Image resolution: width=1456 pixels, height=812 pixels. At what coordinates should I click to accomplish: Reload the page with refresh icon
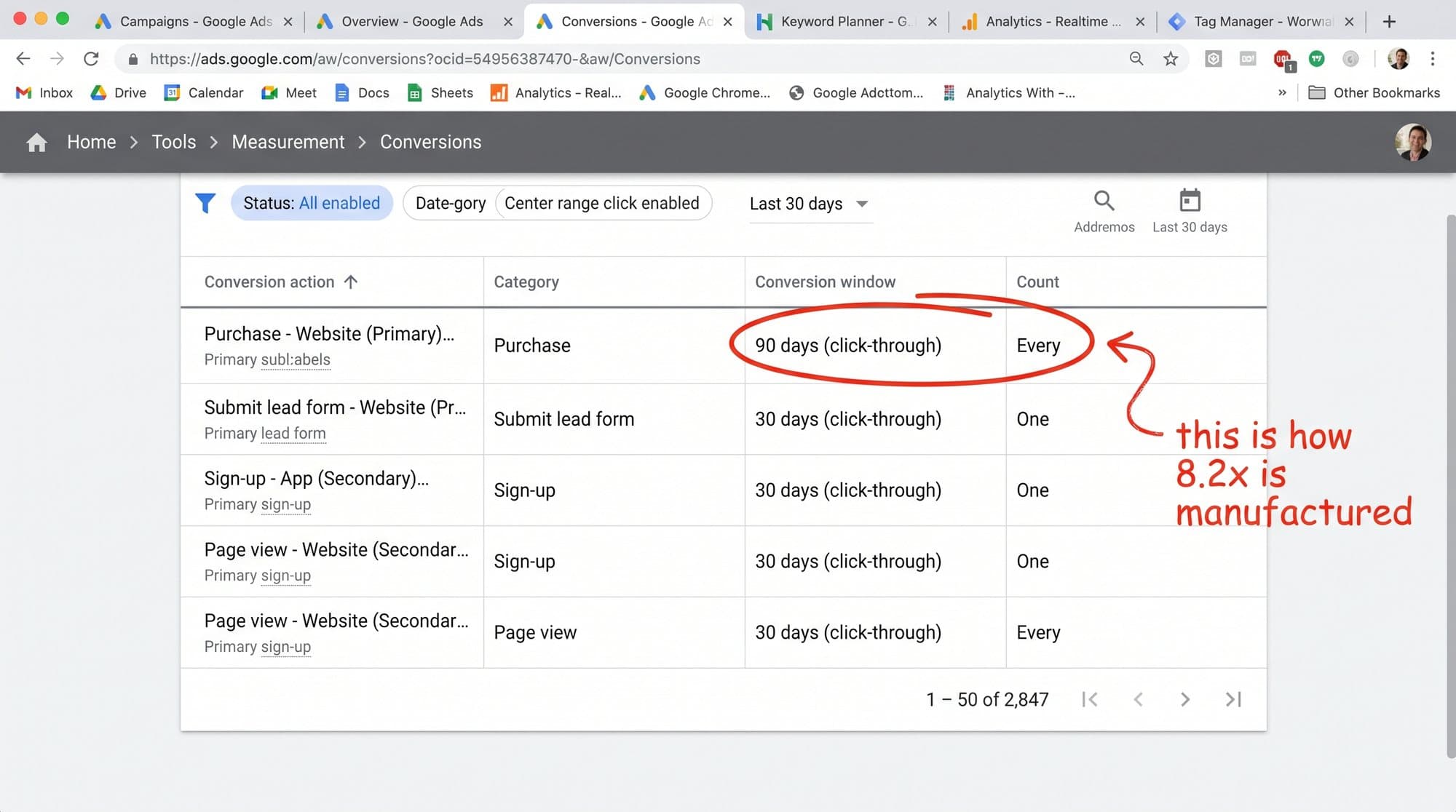[x=91, y=59]
